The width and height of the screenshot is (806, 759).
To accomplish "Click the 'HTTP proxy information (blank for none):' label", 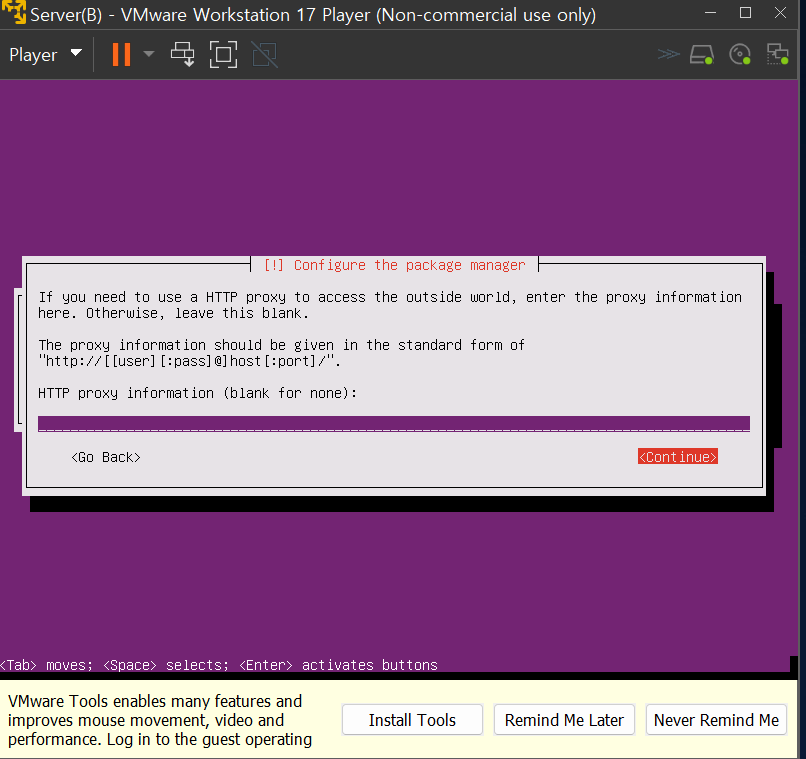I will point(197,393).
